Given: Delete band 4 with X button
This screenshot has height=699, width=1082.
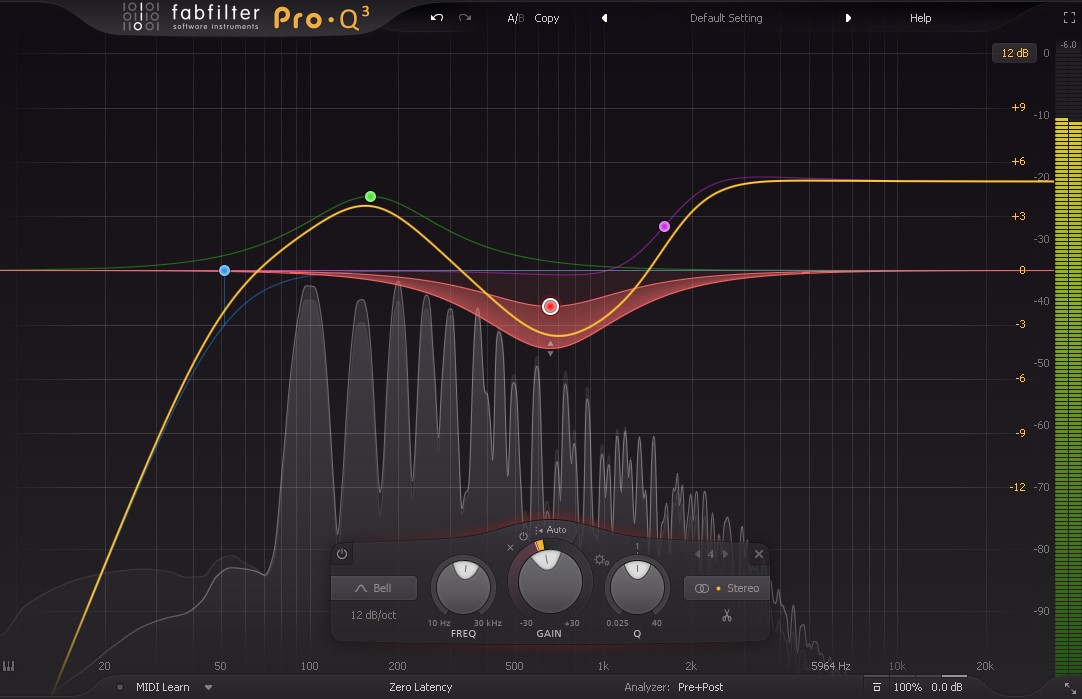Looking at the screenshot, I should [x=759, y=554].
